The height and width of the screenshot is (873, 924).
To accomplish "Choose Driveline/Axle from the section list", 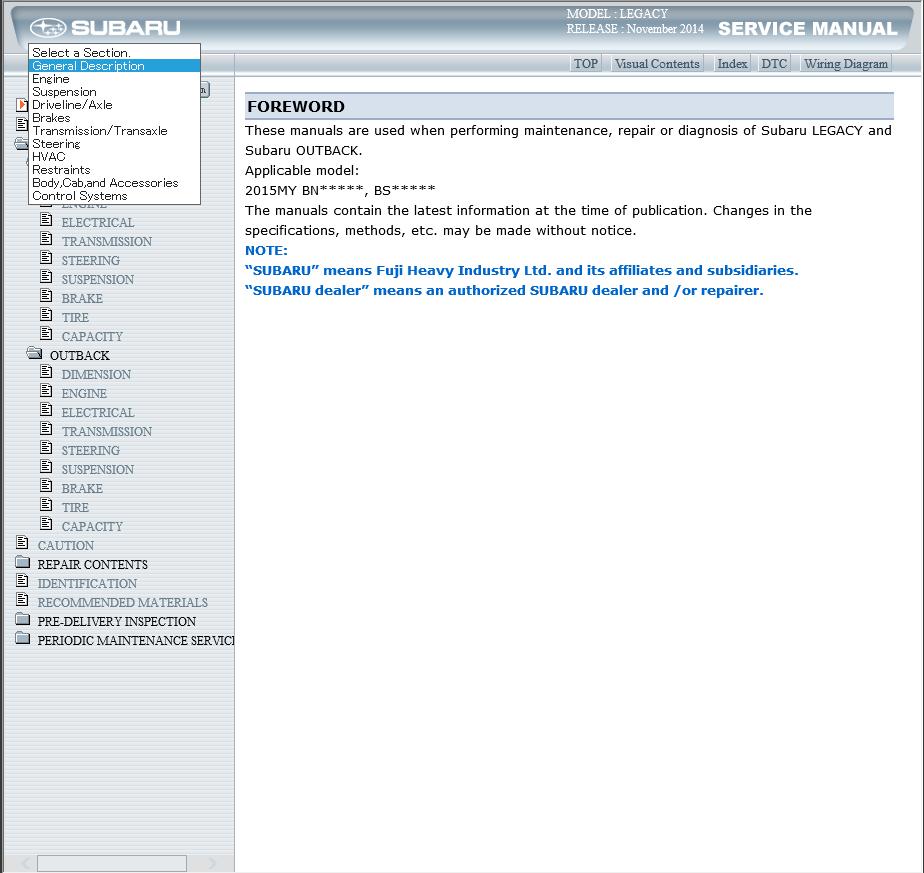I will pos(114,104).
